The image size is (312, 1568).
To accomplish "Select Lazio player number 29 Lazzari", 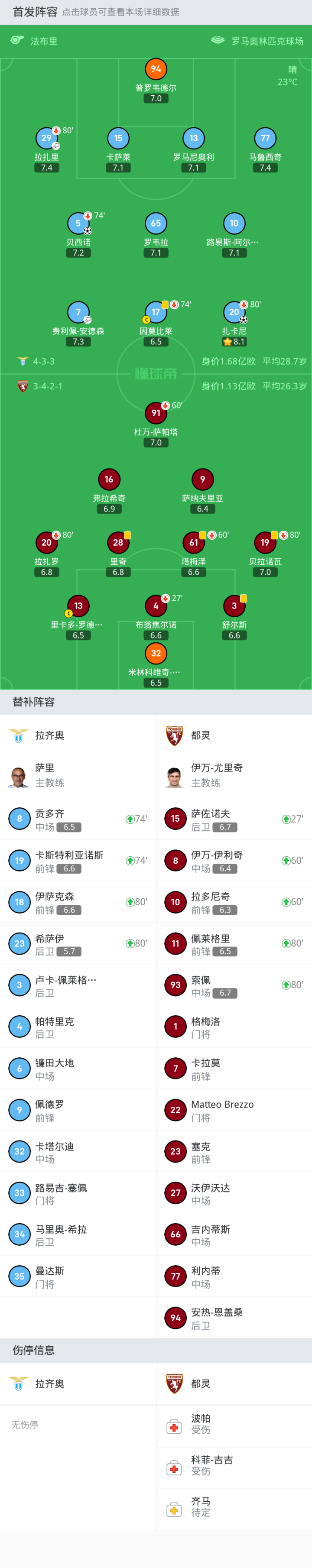I will click(x=46, y=138).
